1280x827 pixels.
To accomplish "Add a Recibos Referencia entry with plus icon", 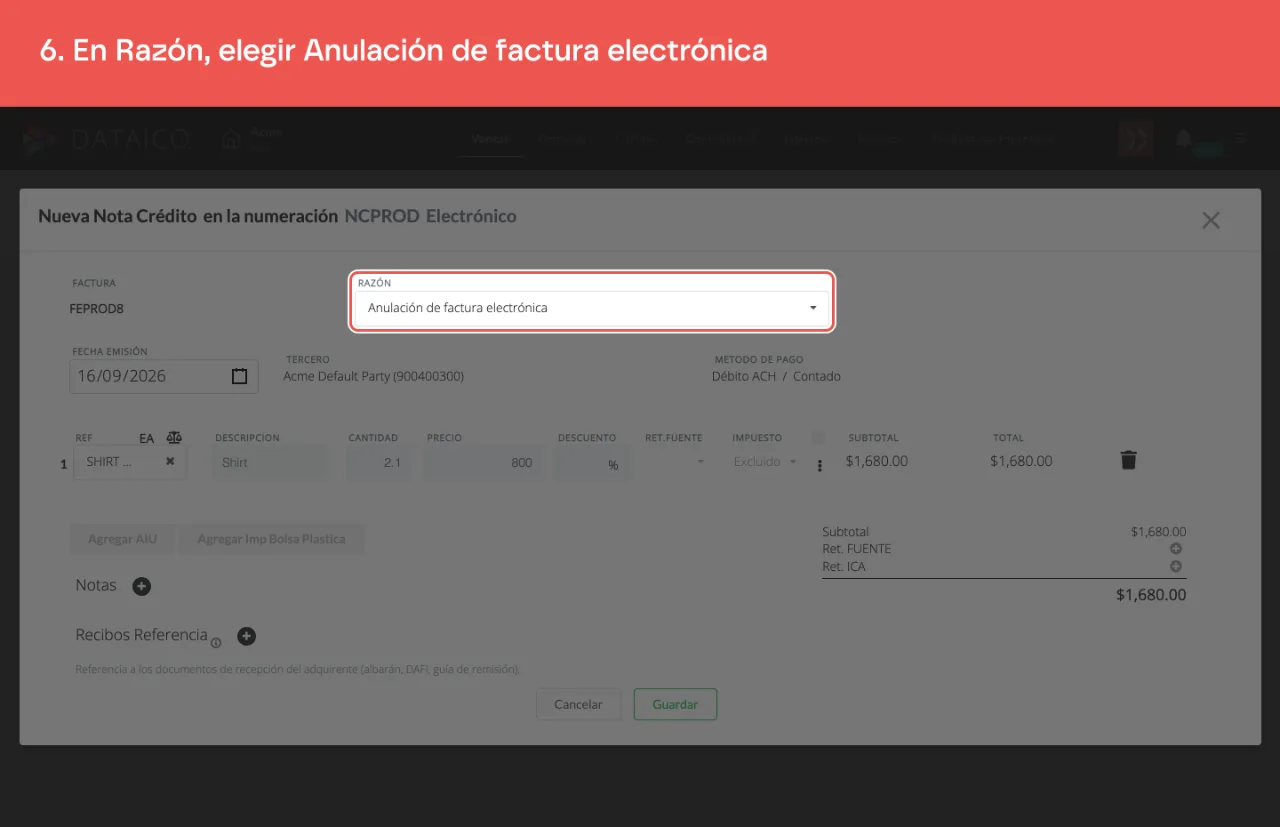I will point(247,636).
